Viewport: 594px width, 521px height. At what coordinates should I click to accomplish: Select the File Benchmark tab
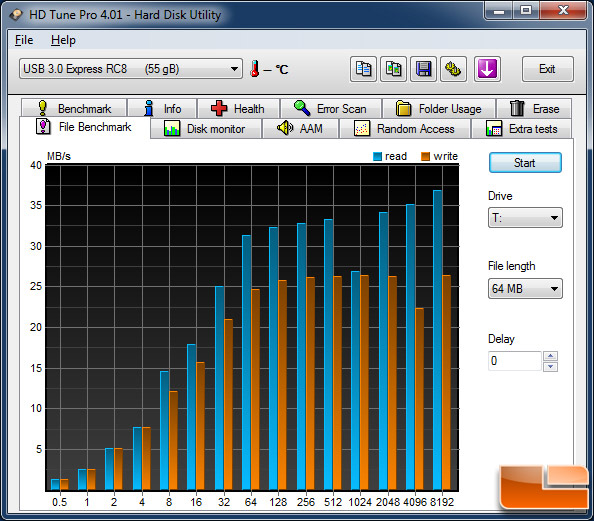coord(84,127)
